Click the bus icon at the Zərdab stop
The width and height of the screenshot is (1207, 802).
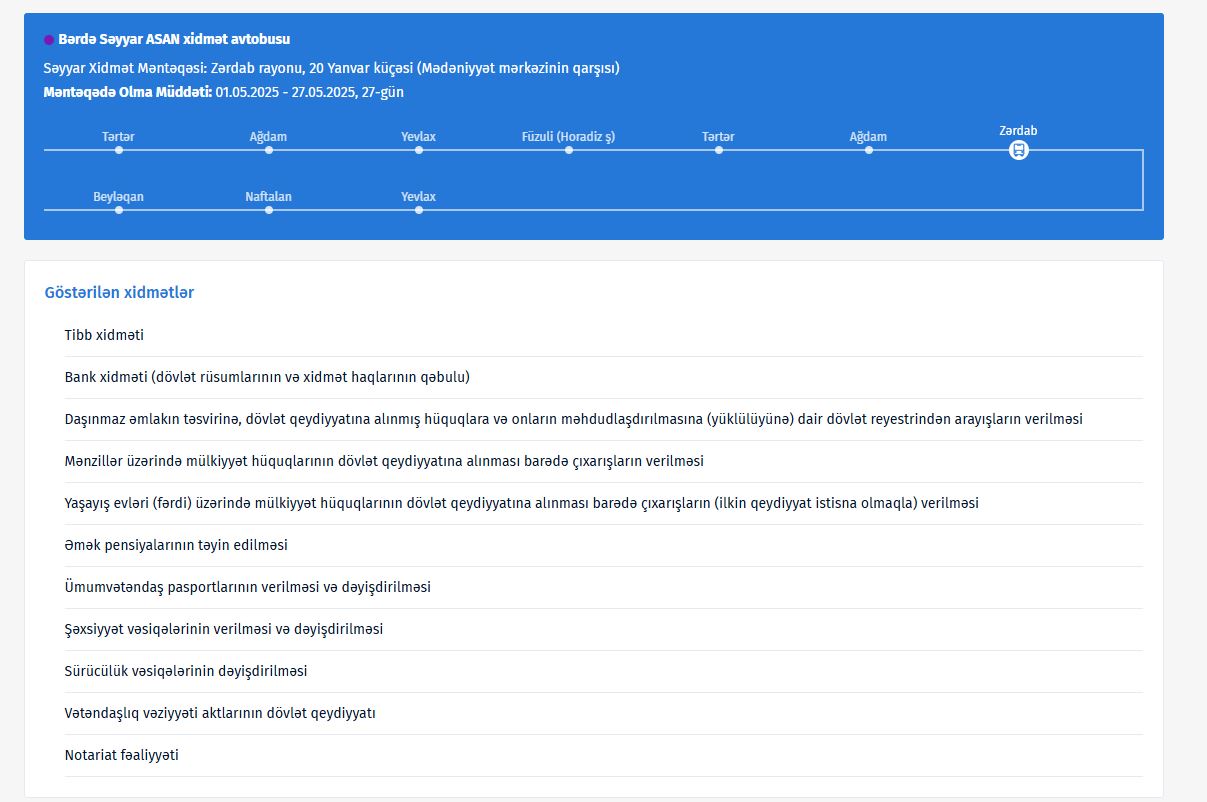pos(1018,150)
